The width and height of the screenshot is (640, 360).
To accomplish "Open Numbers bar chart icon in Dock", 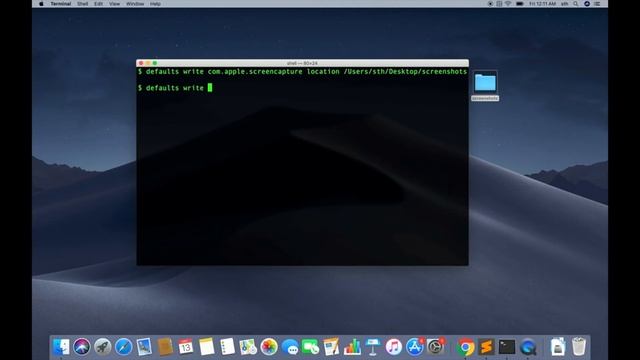I will click(352, 347).
